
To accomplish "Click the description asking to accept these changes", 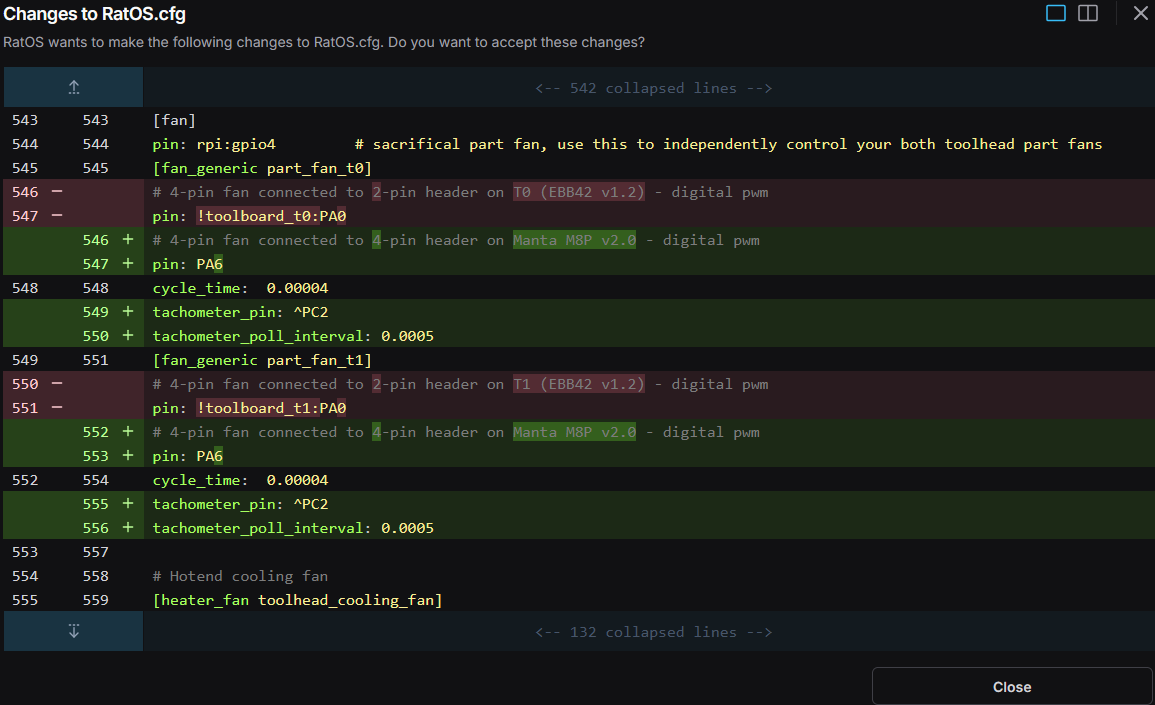I will click(x=324, y=43).
